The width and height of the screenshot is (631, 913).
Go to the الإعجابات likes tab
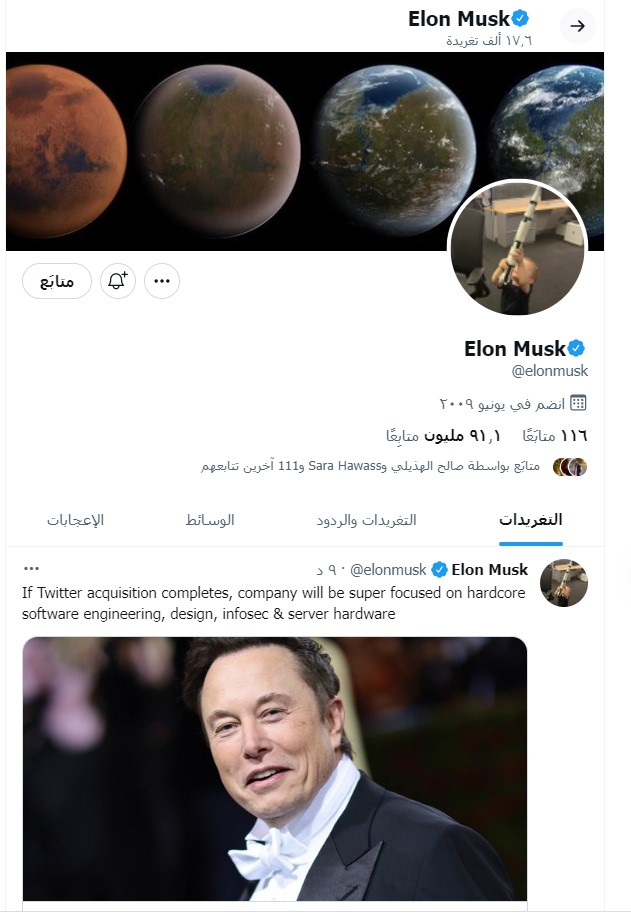pyautogui.click(x=76, y=520)
